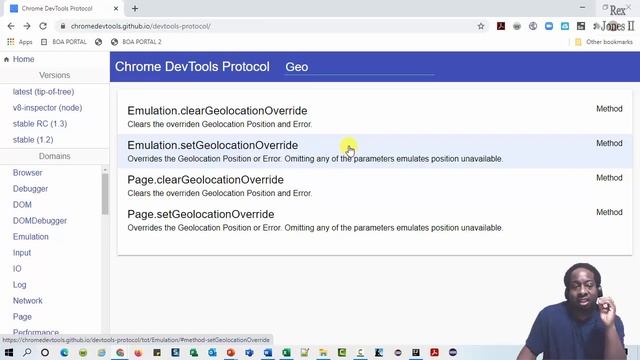This screenshot has width=640, height=360.
Task: Open Excel from the taskbar
Action: [x=286, y=352]
